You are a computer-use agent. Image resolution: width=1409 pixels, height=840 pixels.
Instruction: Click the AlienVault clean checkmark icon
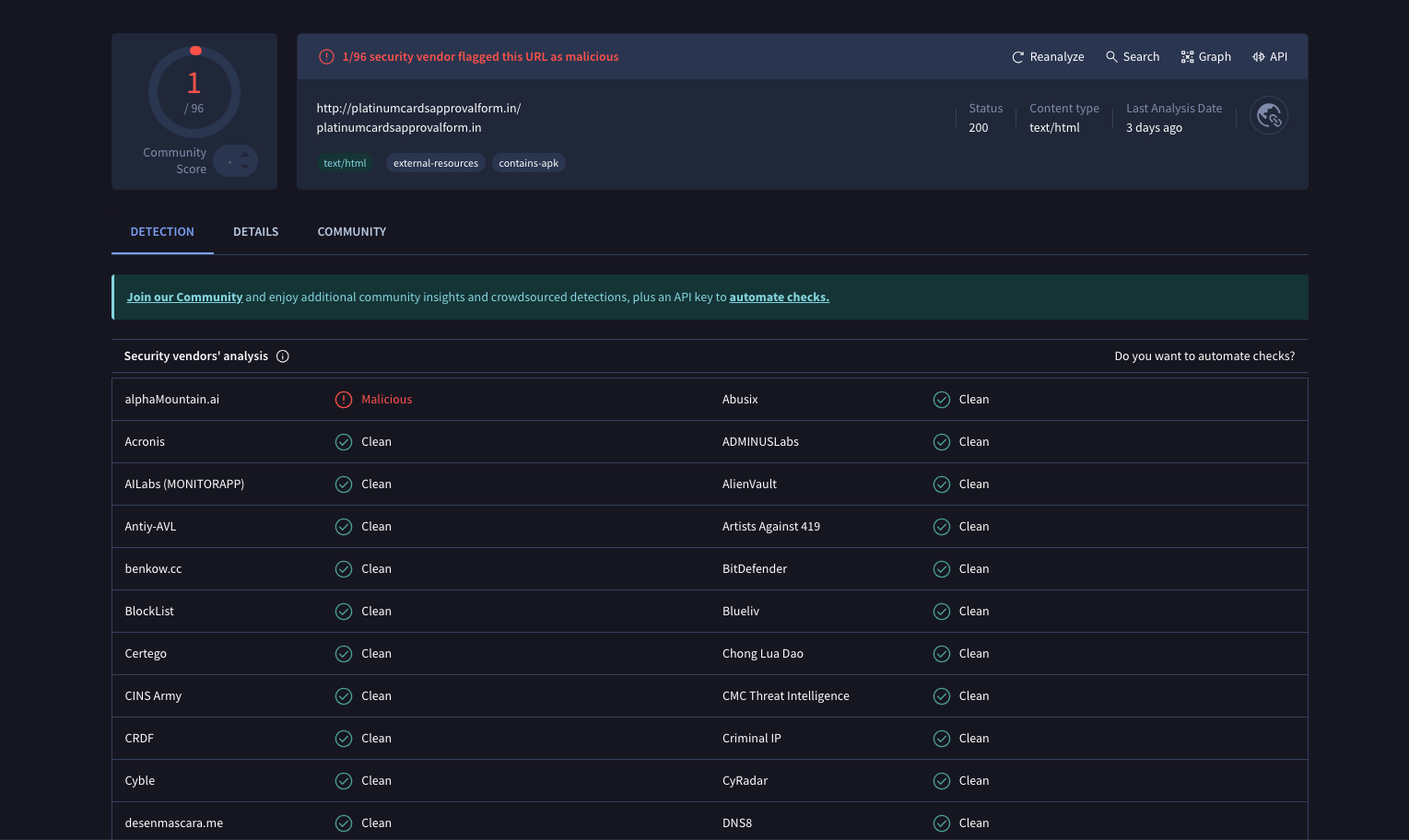942,484
